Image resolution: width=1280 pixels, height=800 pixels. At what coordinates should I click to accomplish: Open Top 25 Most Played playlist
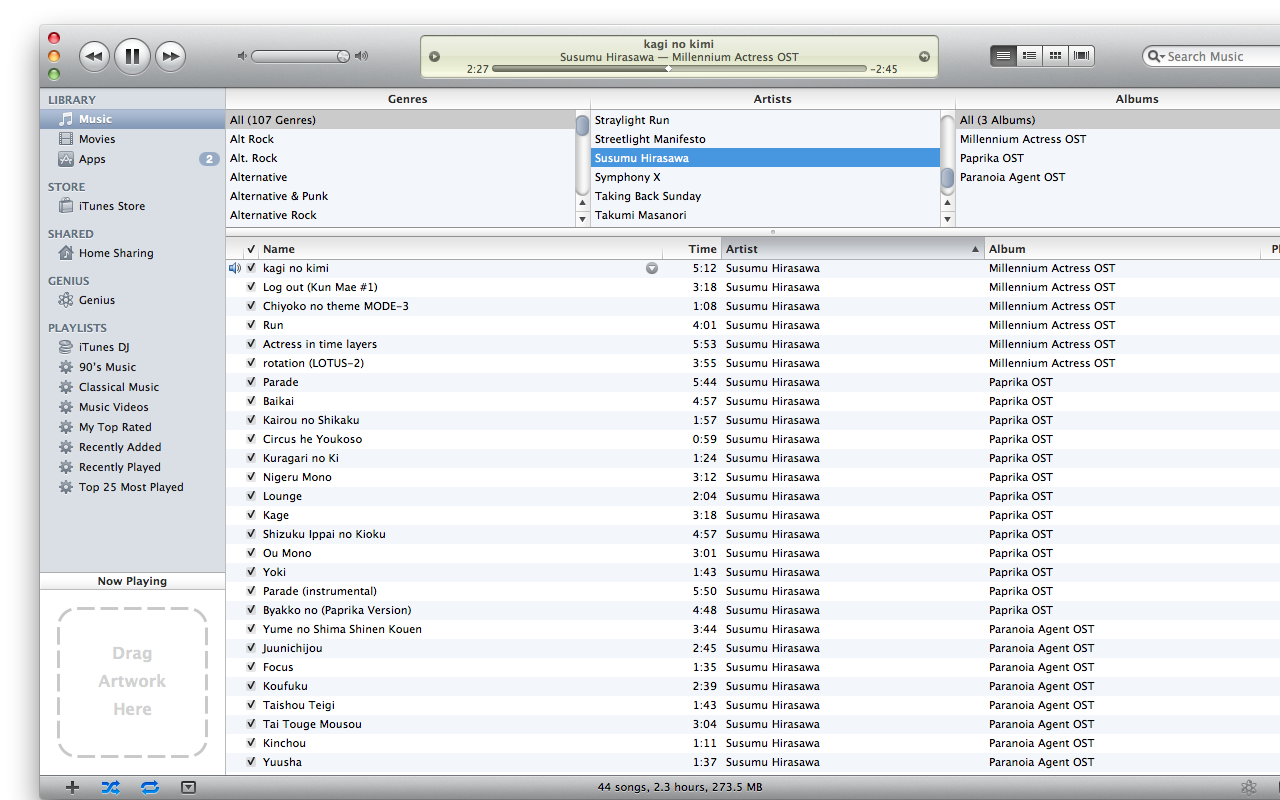[x=132, y=487]
